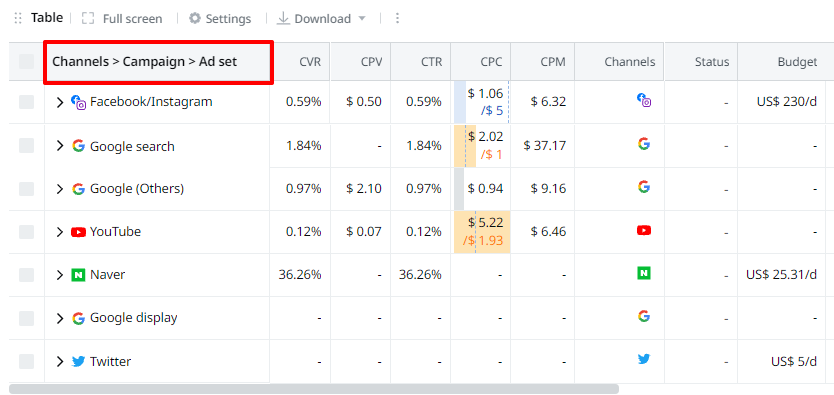
Task: Click the Naver logo beside Naver name
Action: tap(78, 275)
